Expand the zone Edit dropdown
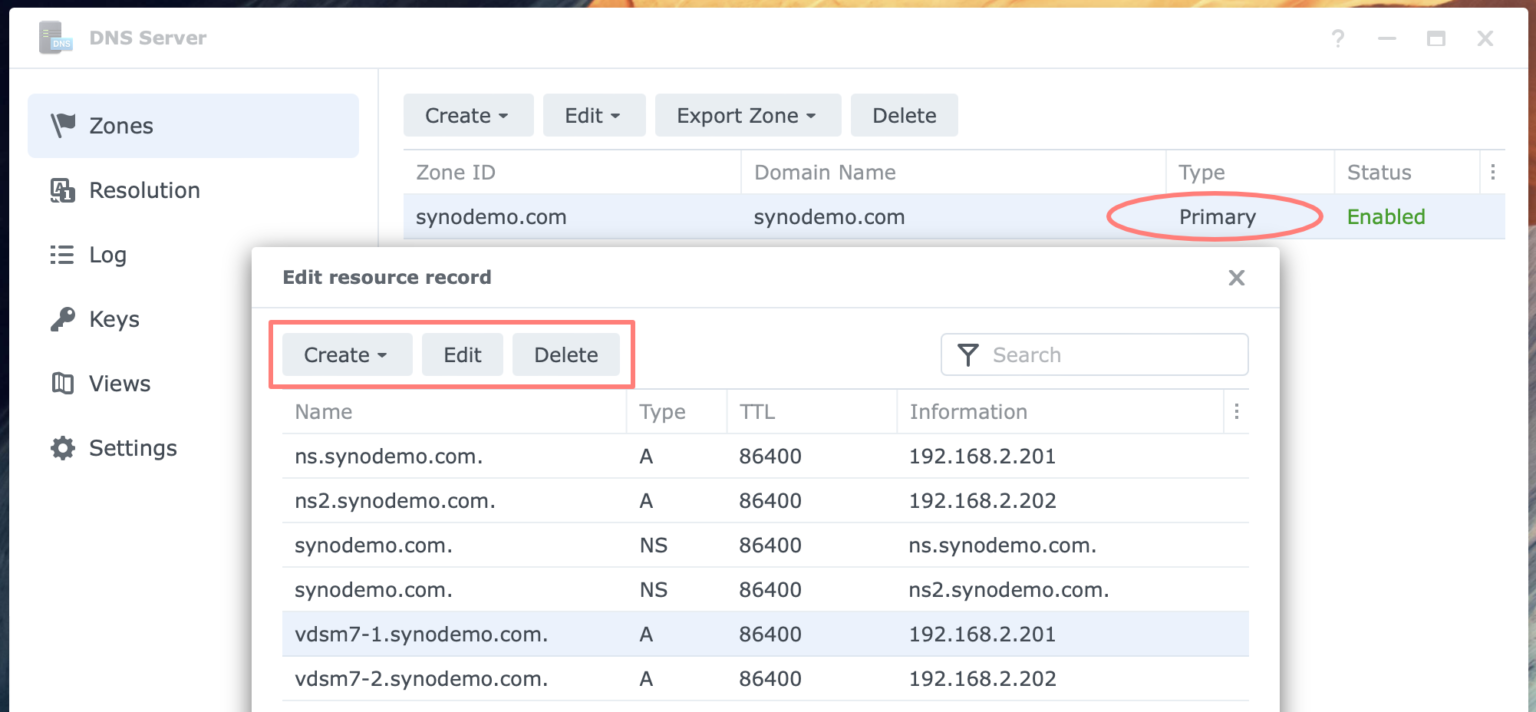The image size is (1536, 712). coord(594,116)
